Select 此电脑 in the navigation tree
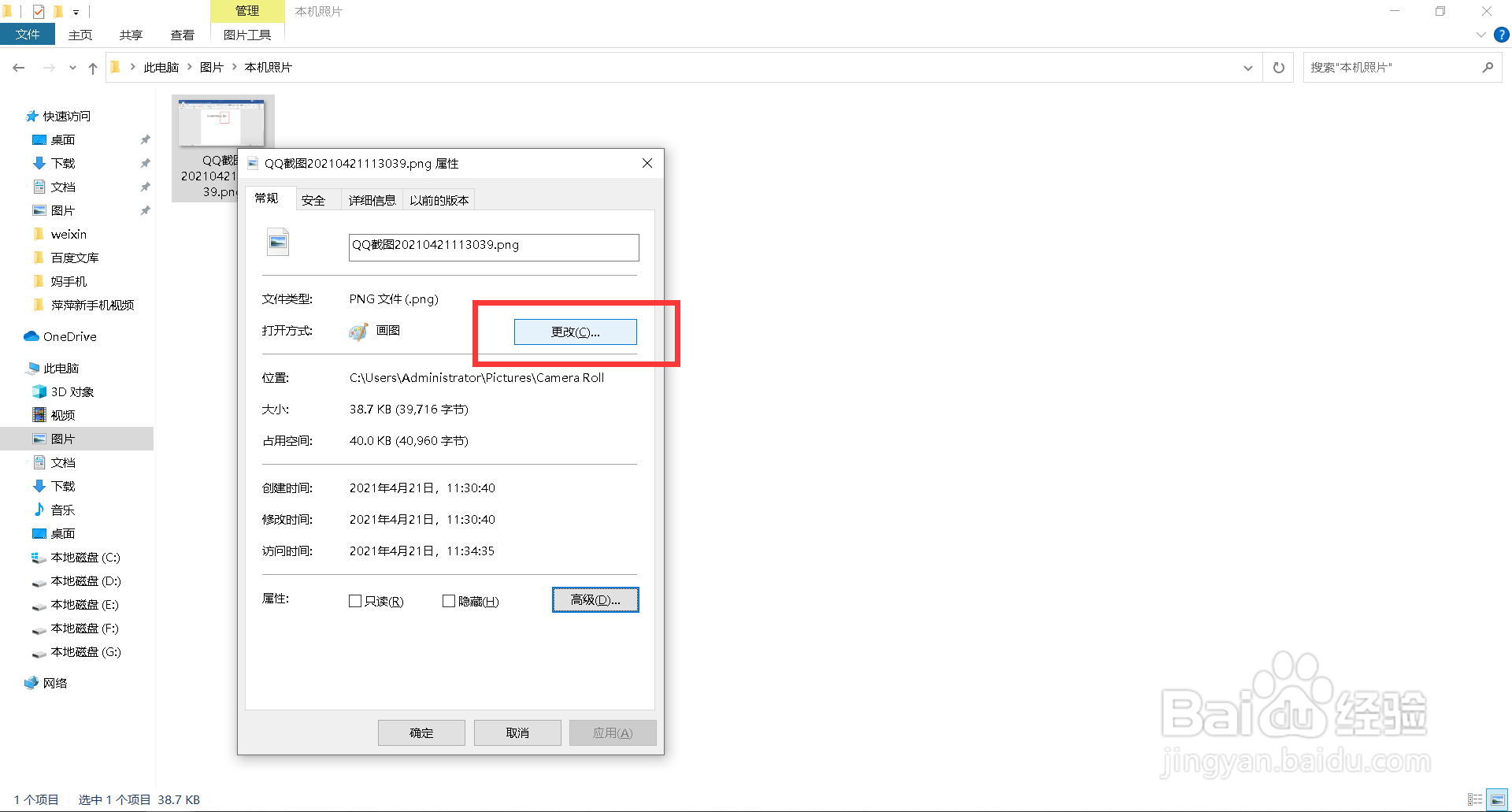 [x=61, y=368]
